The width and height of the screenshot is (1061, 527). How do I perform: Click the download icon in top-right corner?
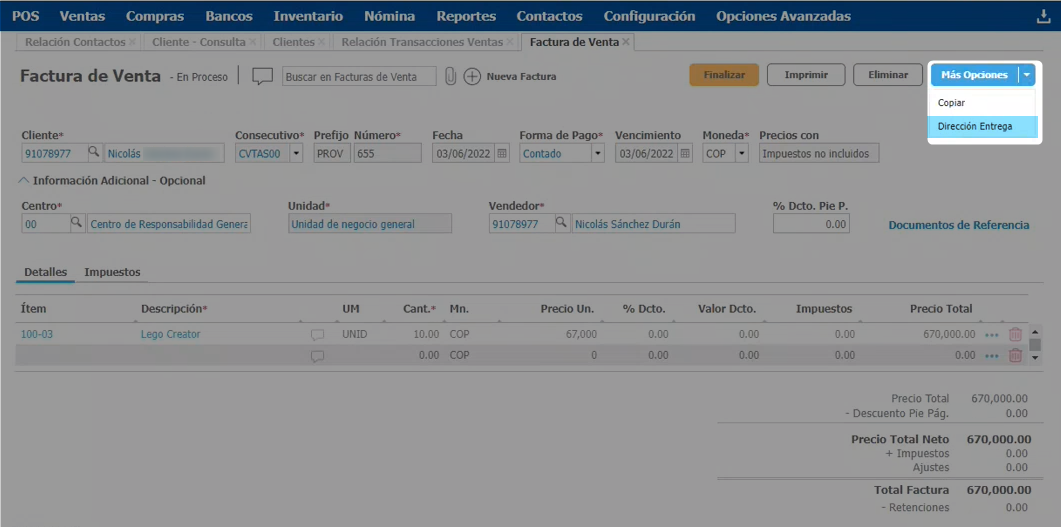pyautogui.click(x=1044, y=16)
